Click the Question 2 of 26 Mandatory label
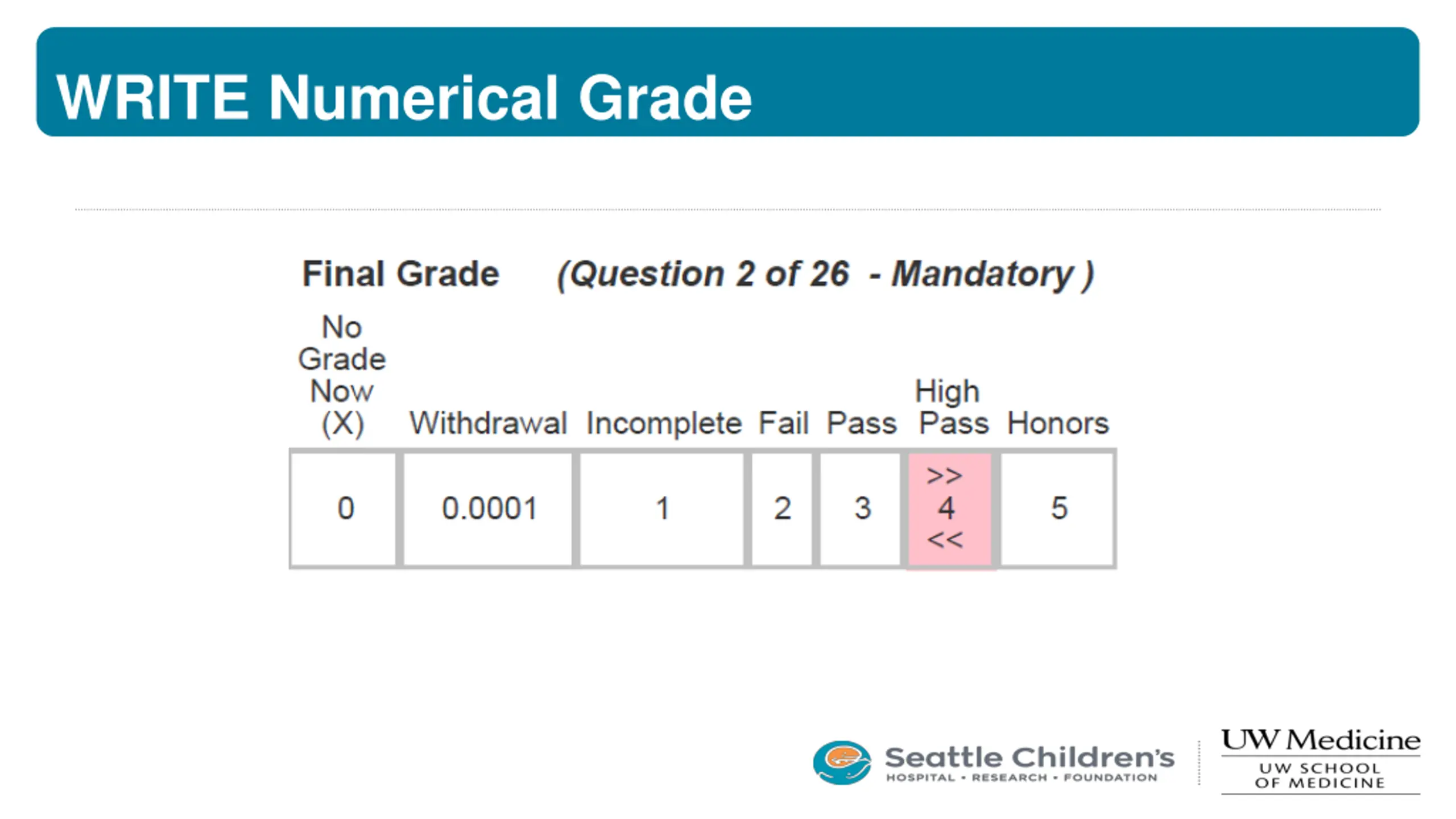 (x=825, y=275)
